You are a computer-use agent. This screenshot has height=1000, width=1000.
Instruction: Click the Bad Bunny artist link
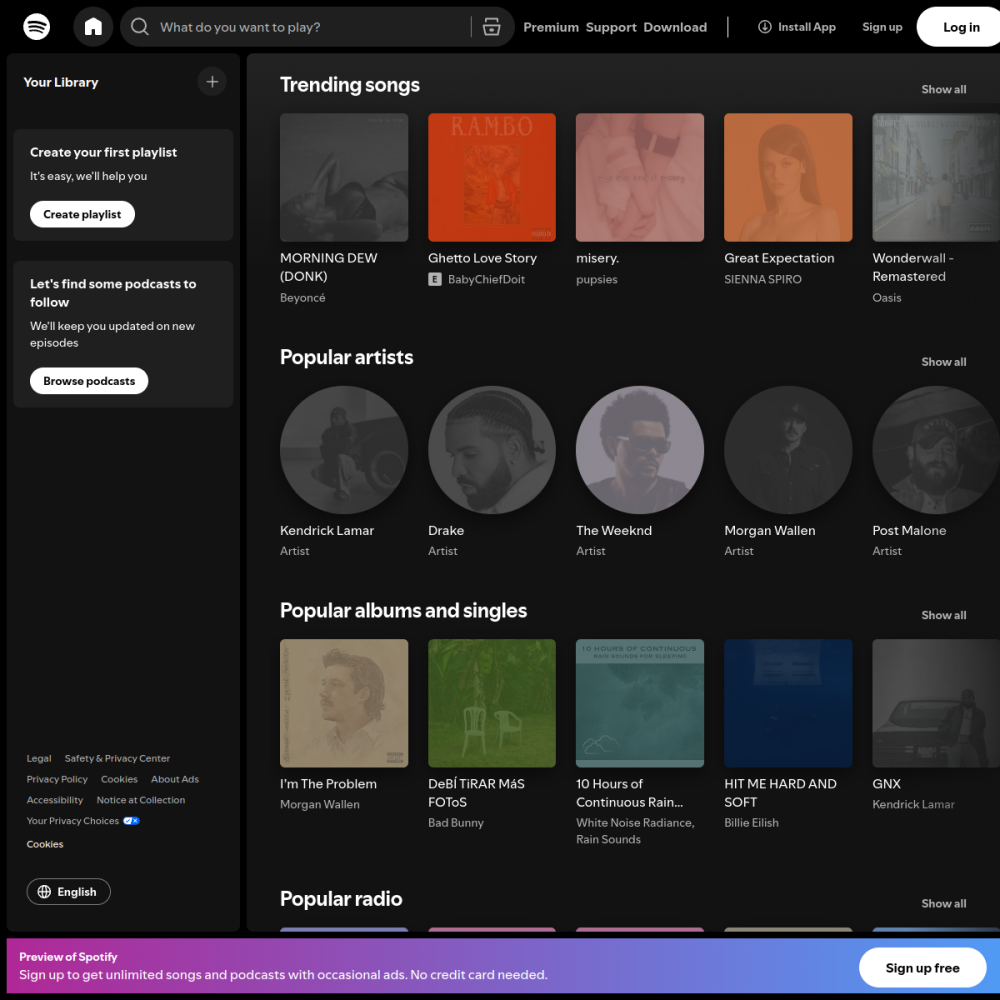click(x=455, y=823)
